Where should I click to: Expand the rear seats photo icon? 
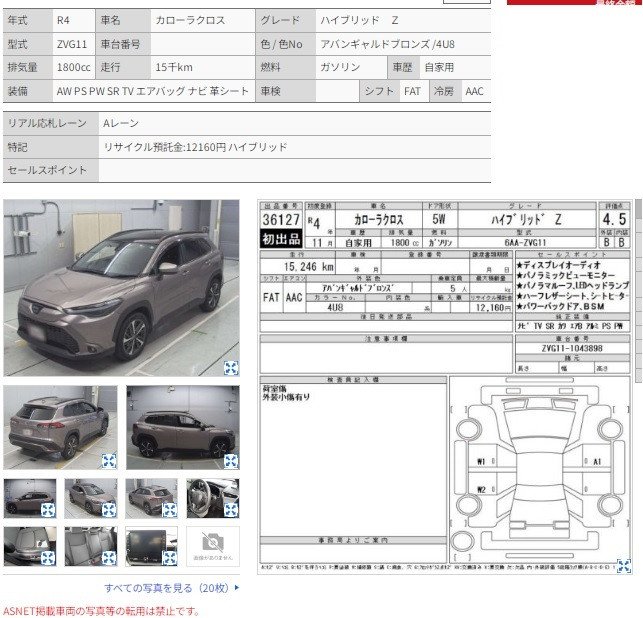pyautogui.click(x=109, y=558)
